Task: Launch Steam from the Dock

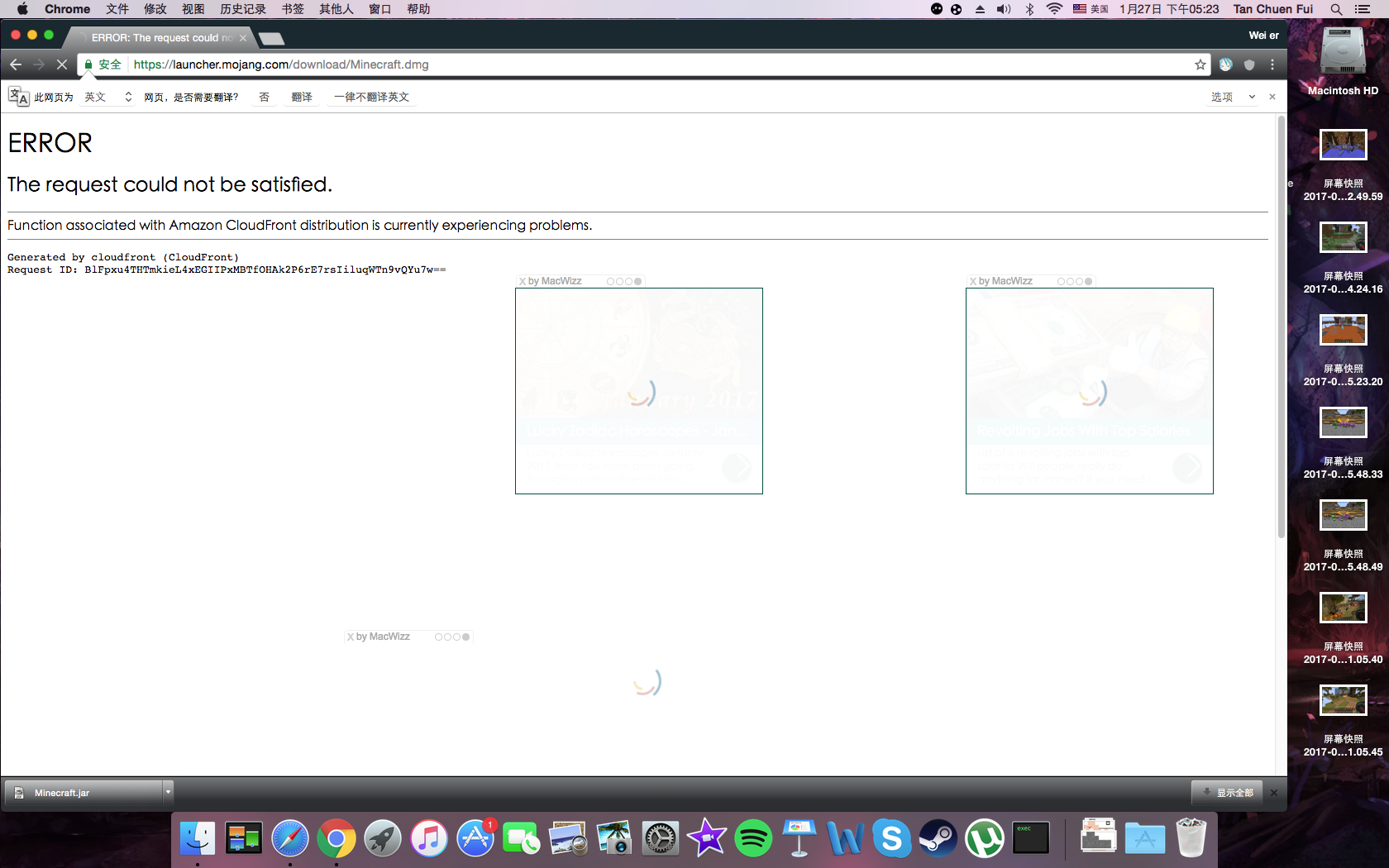Action: point(938,839)
